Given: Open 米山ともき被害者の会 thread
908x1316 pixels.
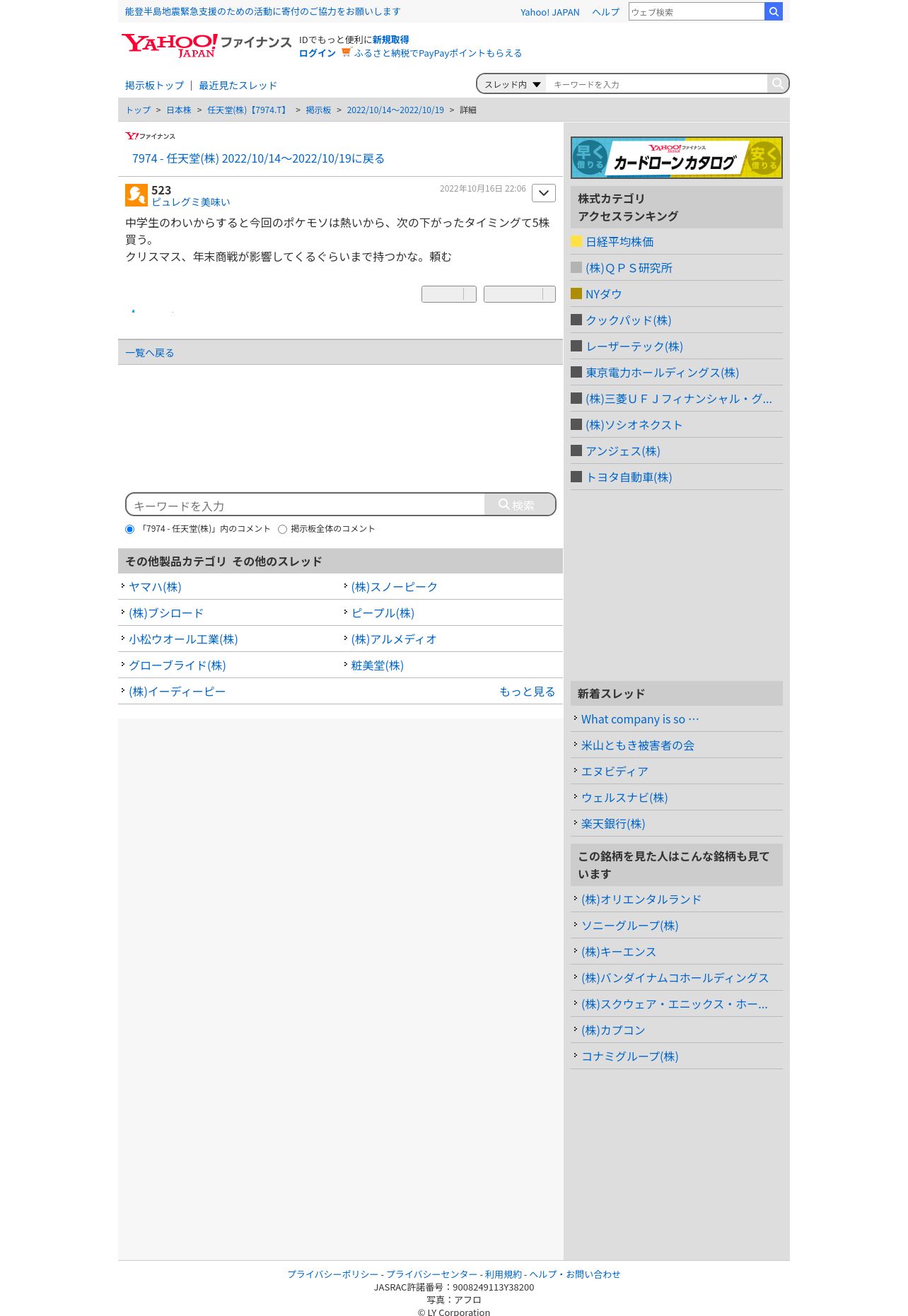Looking at the screenshot, I should click(637, 745).
